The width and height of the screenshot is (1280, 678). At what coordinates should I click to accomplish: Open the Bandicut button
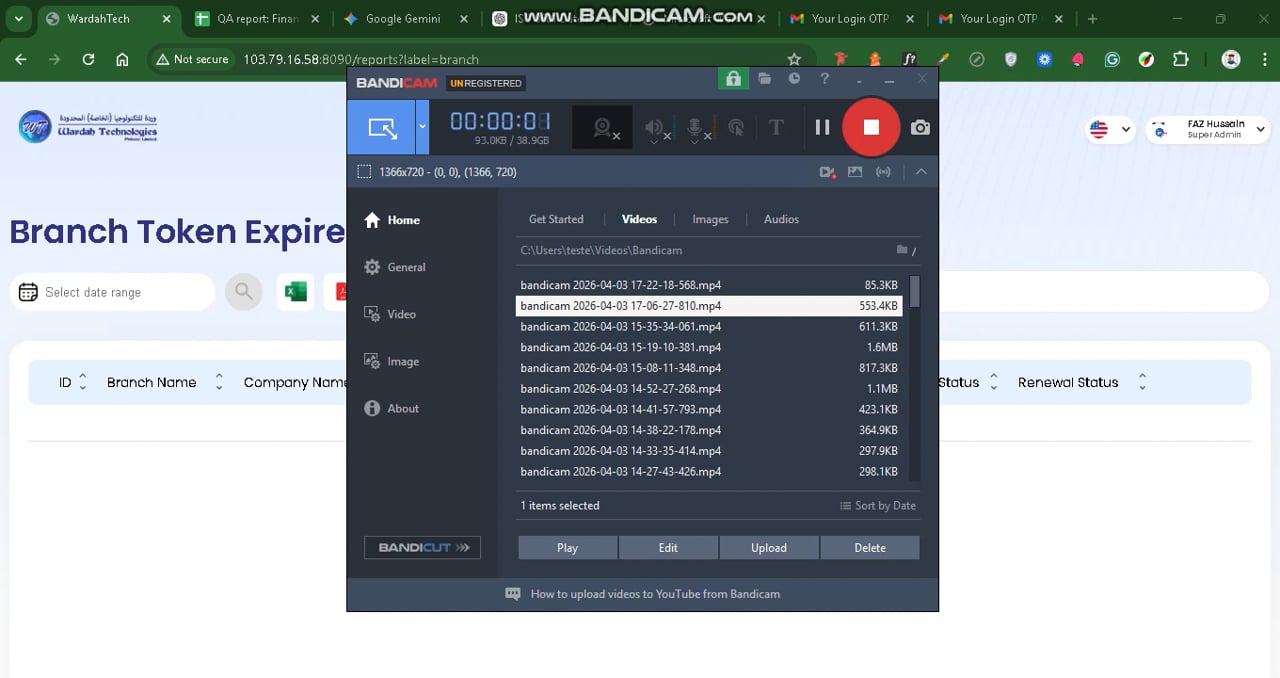point(422,547)
